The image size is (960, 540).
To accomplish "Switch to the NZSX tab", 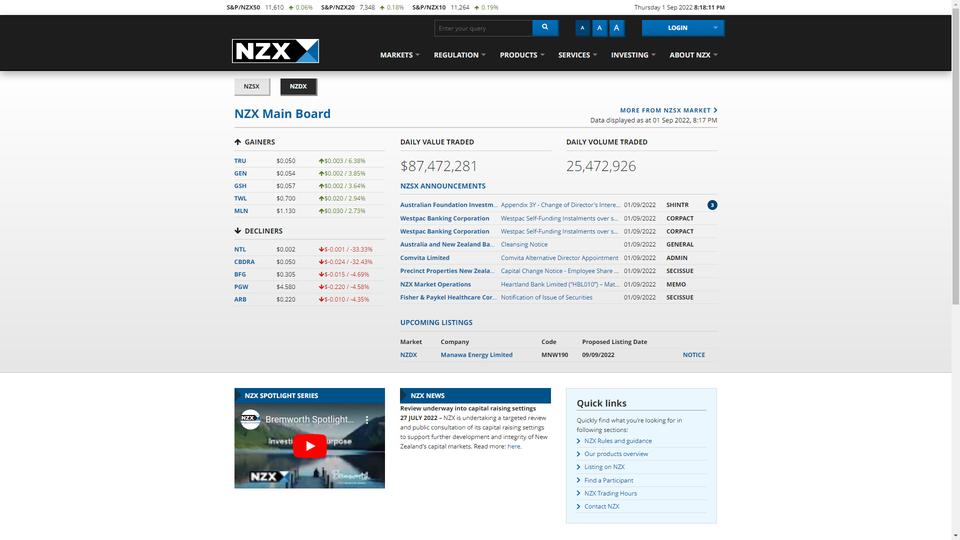I will point(252,86).
